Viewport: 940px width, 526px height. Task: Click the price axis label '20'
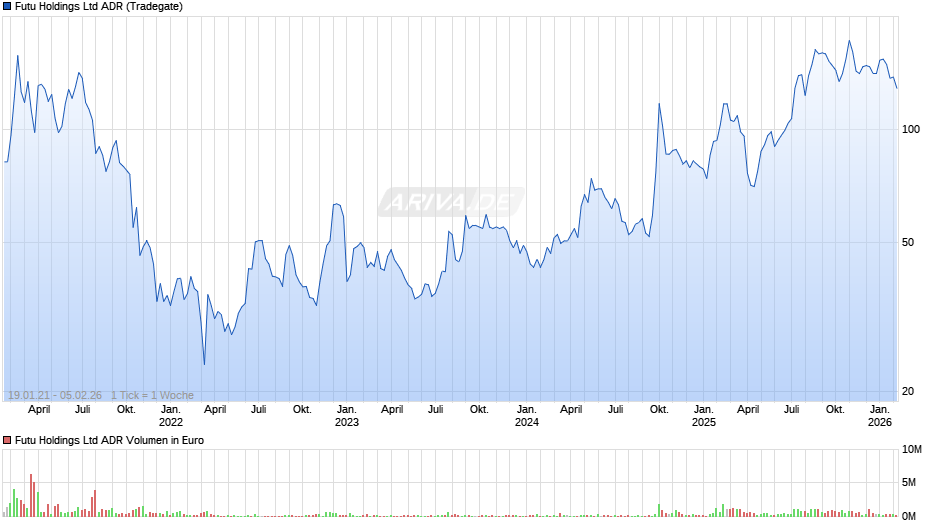tap(908, 391)
